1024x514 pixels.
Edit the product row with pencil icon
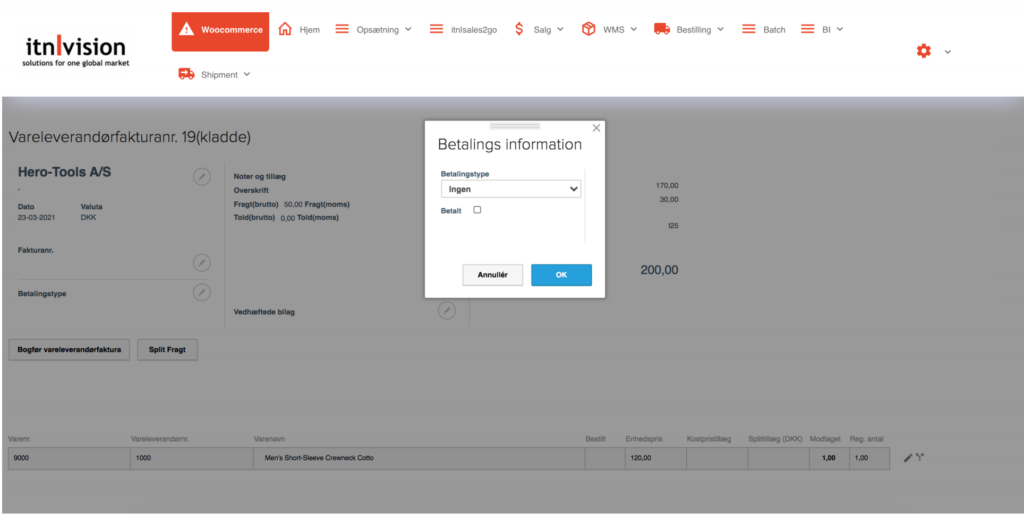[908, 458]
